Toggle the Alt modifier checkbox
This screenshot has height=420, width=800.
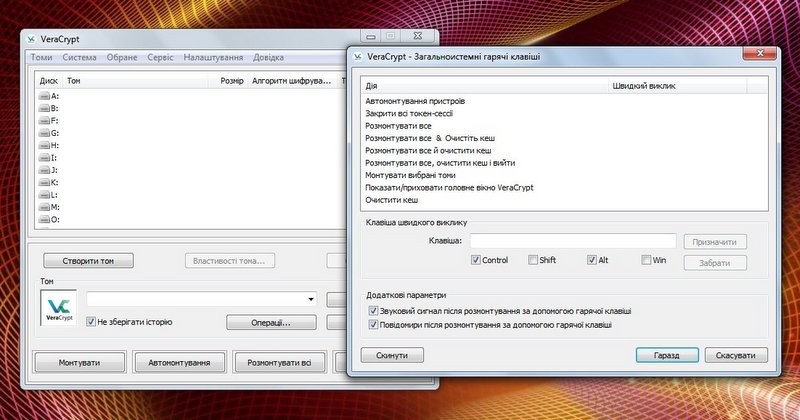[x=591, y=260]
